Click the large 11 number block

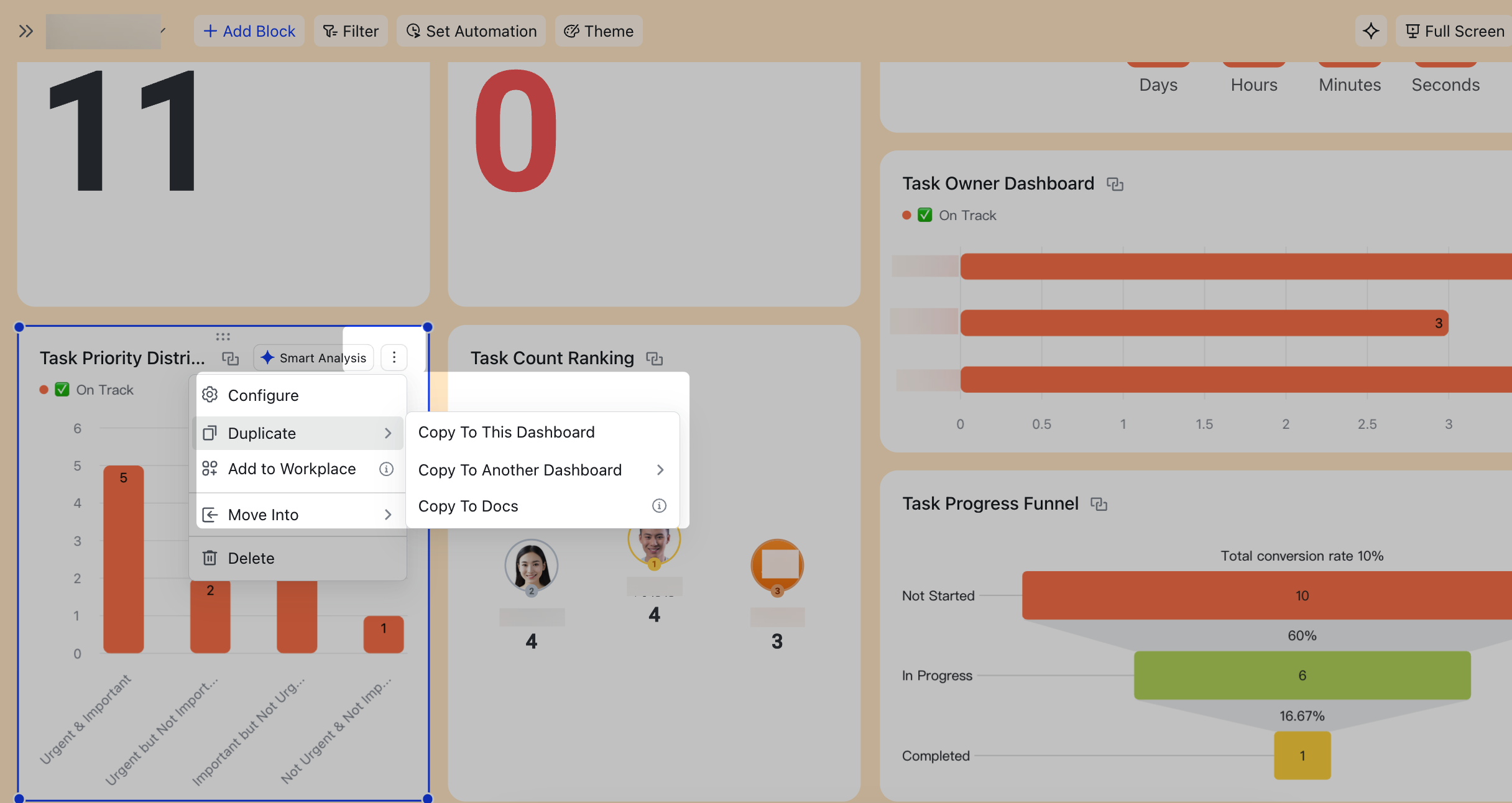223,184
